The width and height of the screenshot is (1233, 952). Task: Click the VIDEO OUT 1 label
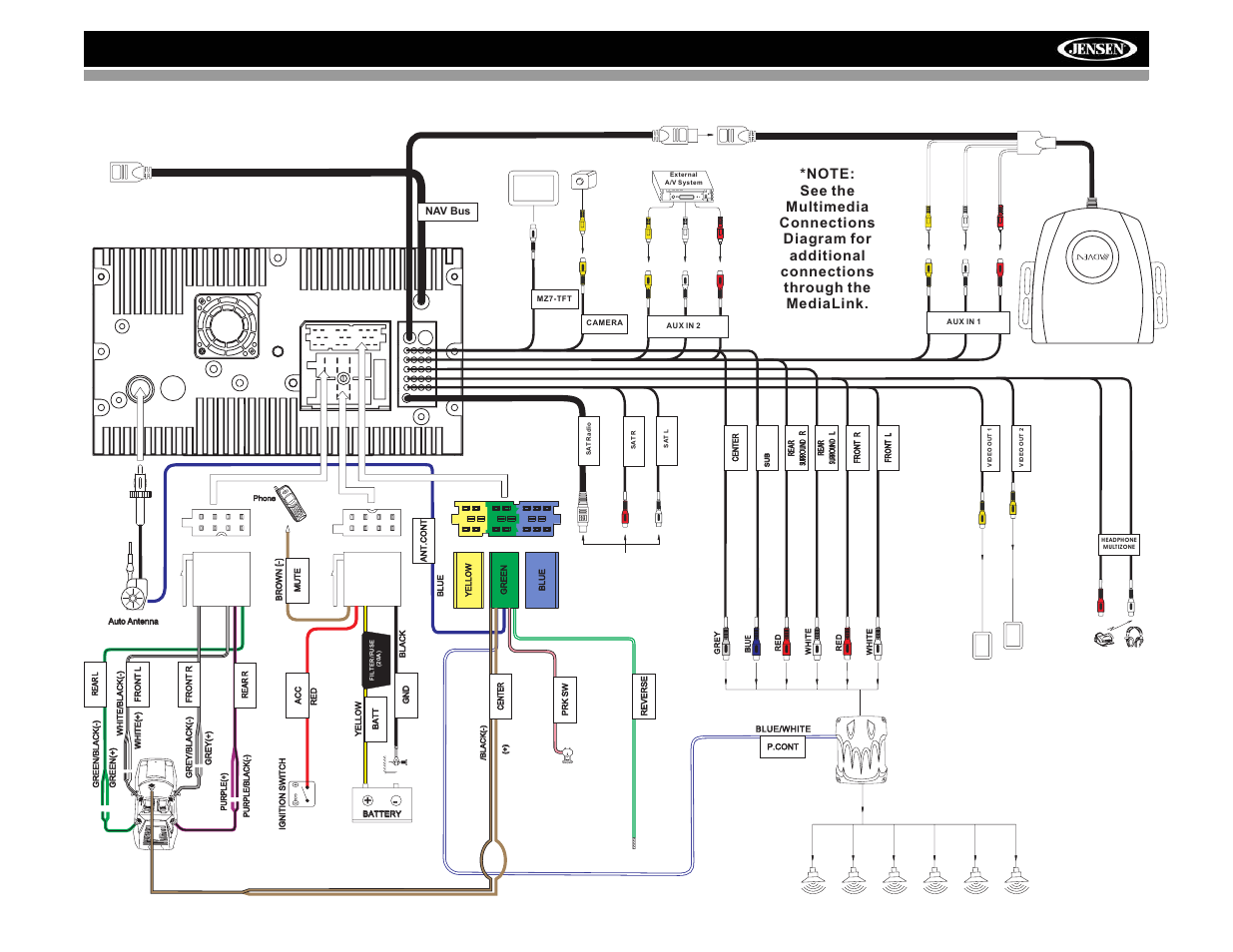(x=989, y=447)
